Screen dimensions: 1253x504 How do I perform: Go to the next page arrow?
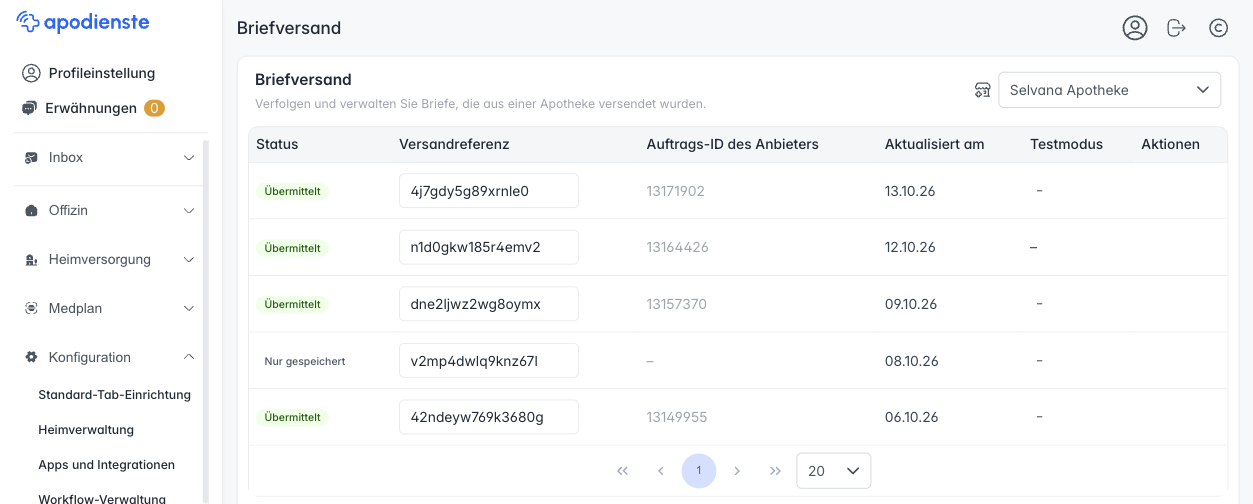click(x=737, y=470)
